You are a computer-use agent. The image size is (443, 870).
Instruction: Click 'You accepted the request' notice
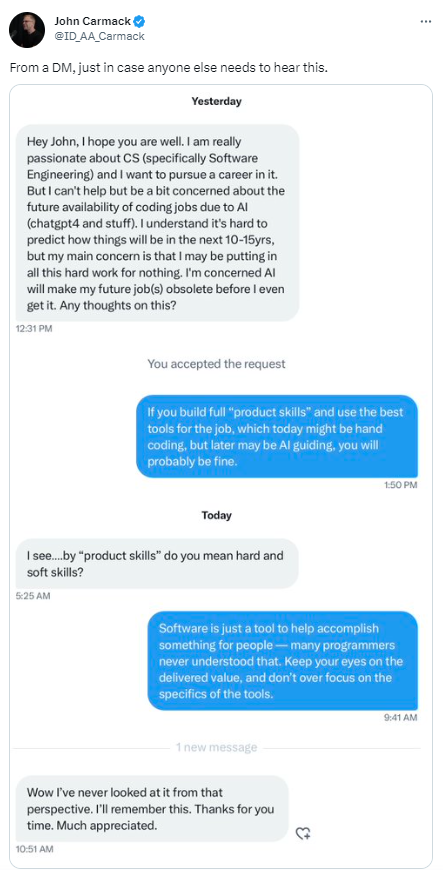pyautogui.click(x=217, y=364)
